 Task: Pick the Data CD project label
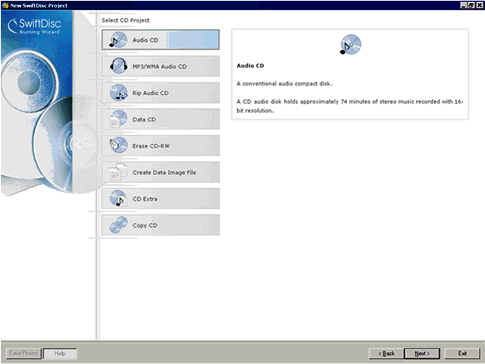tap(144, 119)
